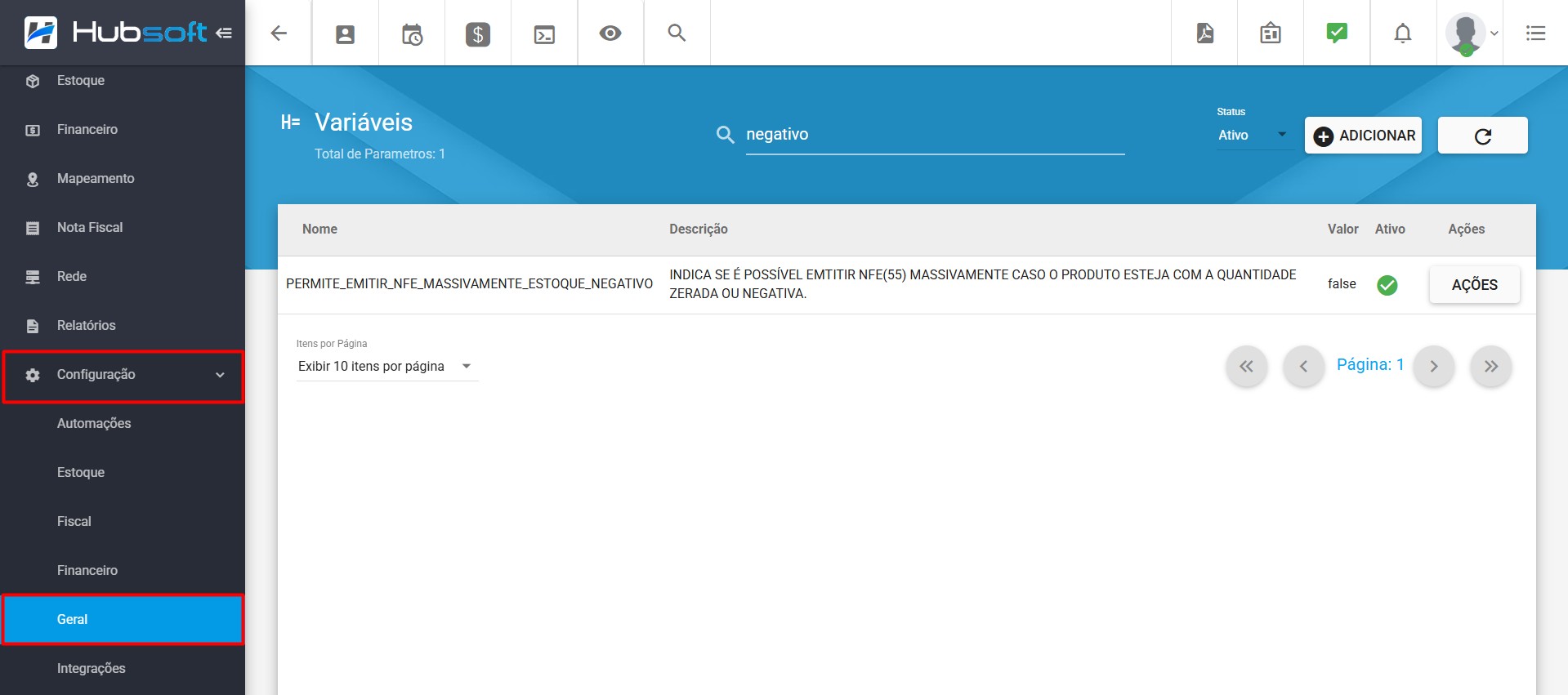
Task: Click the Total de Parametros: 1 text
Action: 380,154
